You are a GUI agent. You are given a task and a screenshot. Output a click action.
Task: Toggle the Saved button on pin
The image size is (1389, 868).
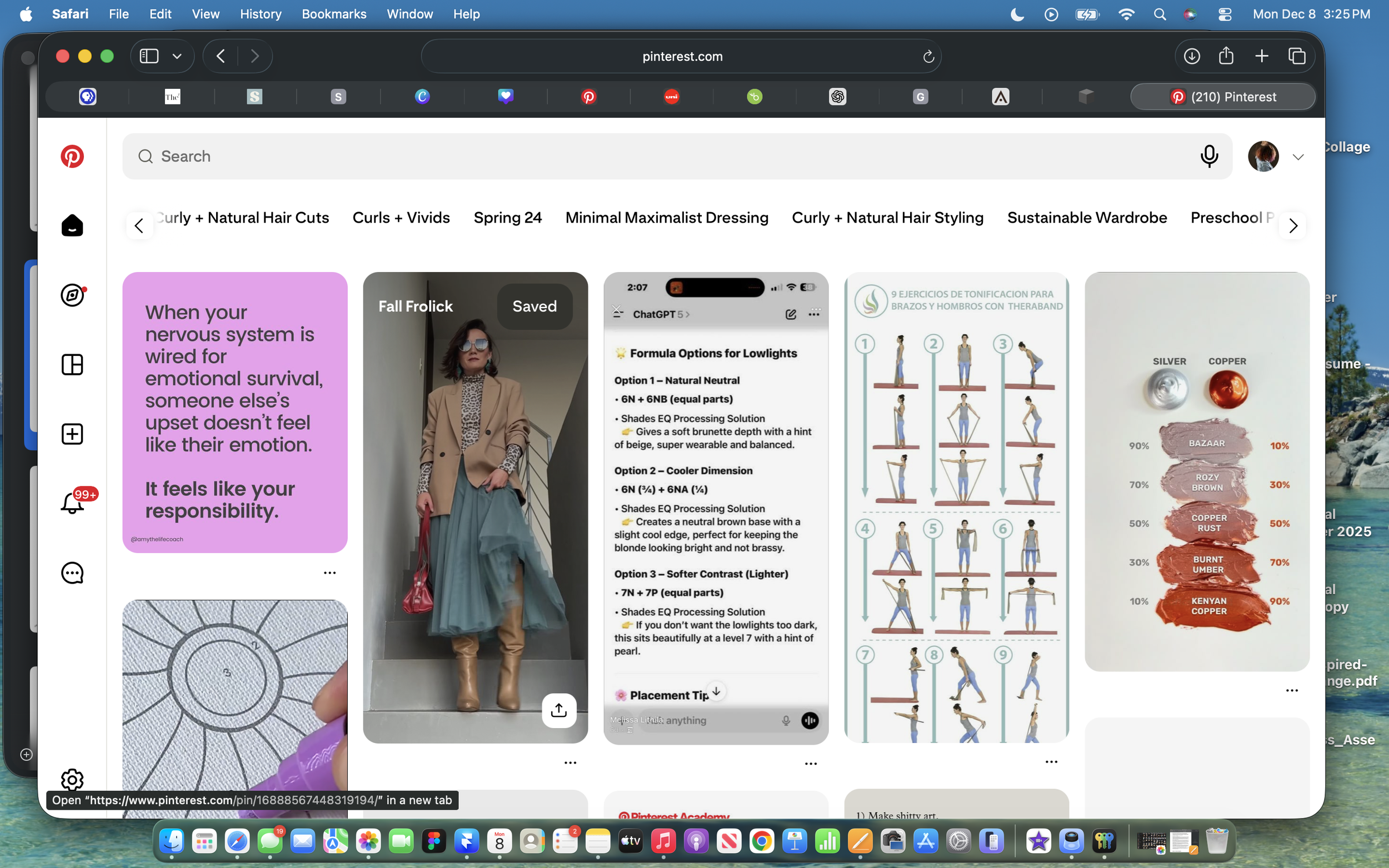tap(534, 307)
